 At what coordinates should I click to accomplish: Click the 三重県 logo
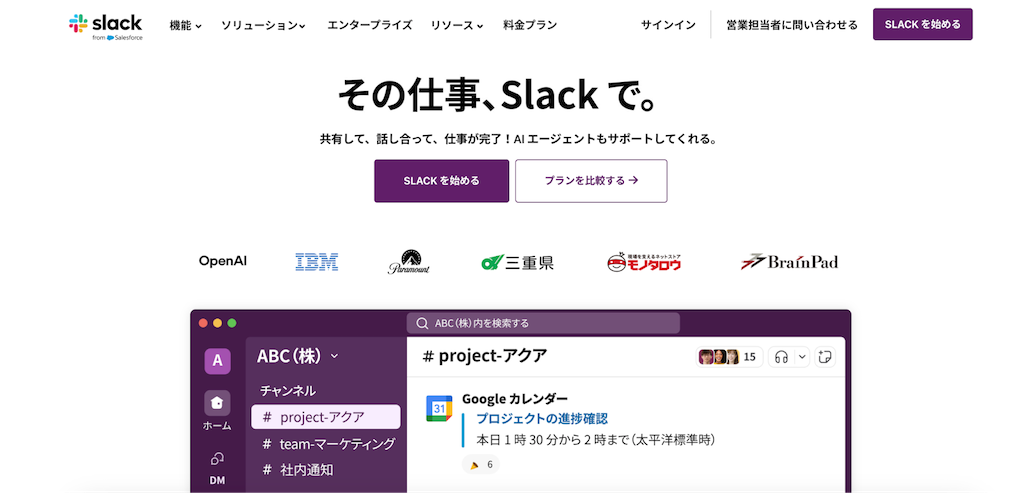[x=518, y=262]
